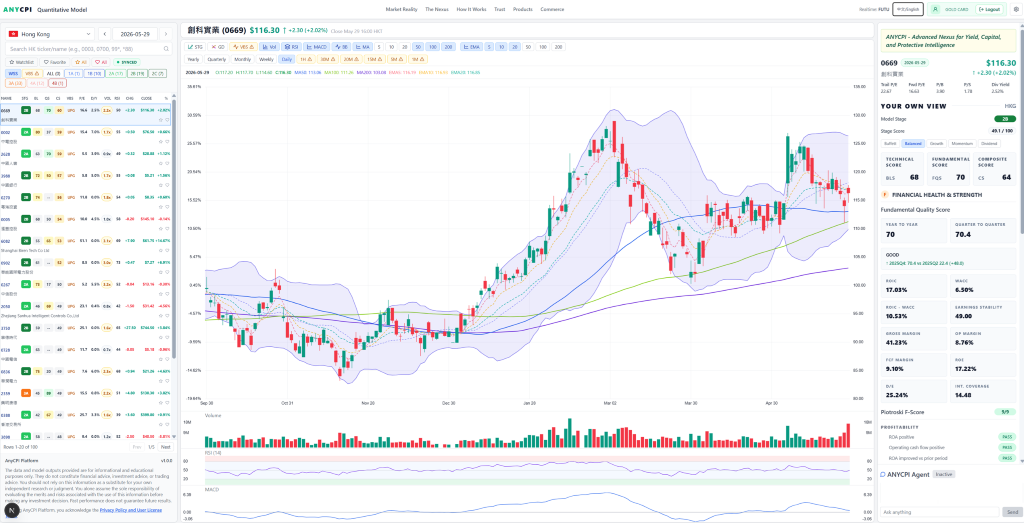Click the search magnifier icon

pos(166,49)
